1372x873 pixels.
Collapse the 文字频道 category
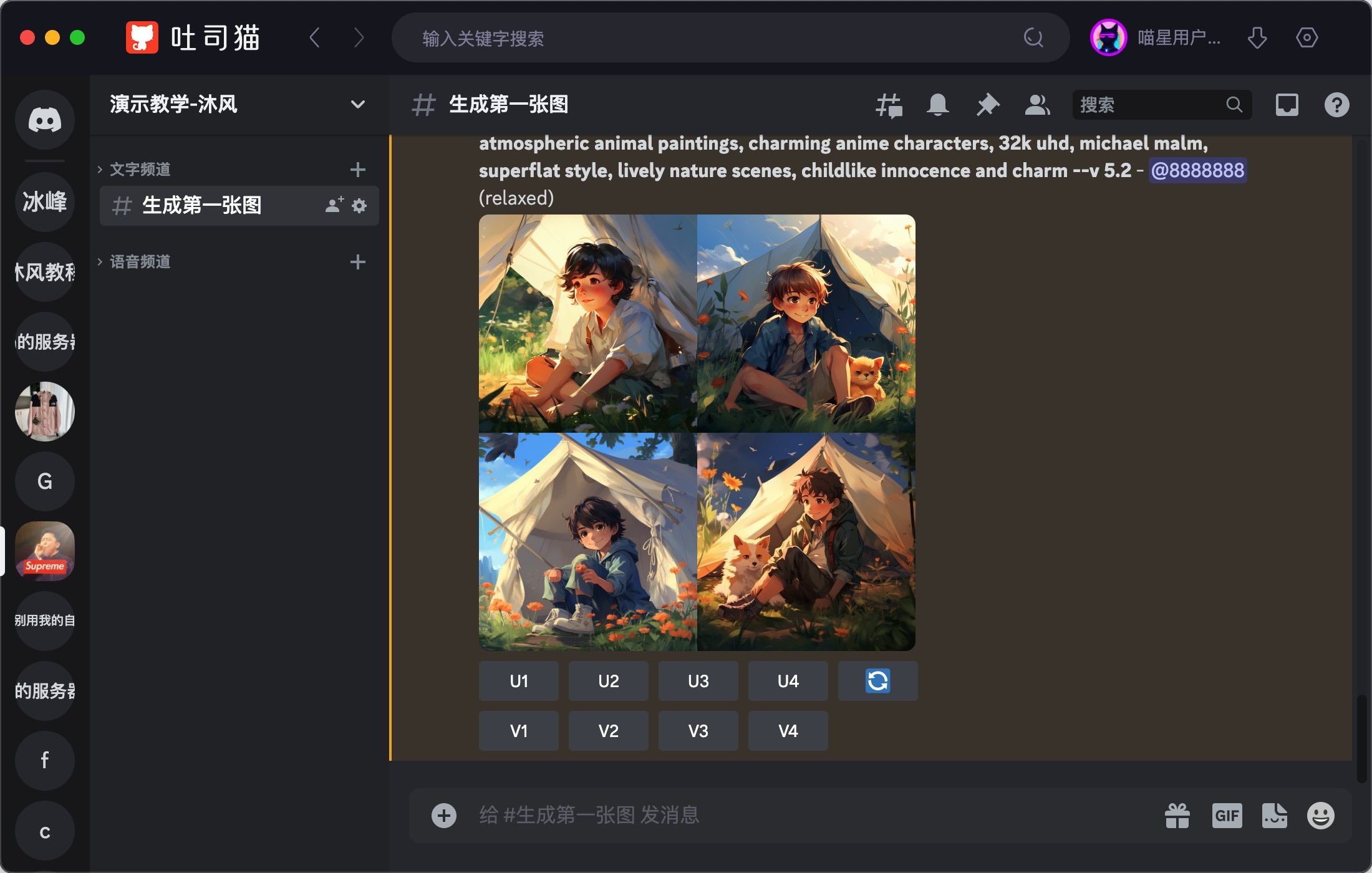140,169
